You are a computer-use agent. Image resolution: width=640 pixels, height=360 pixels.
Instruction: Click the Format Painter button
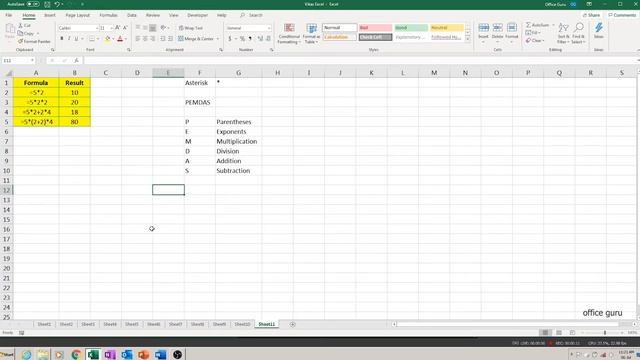click(x=34, y=41)
